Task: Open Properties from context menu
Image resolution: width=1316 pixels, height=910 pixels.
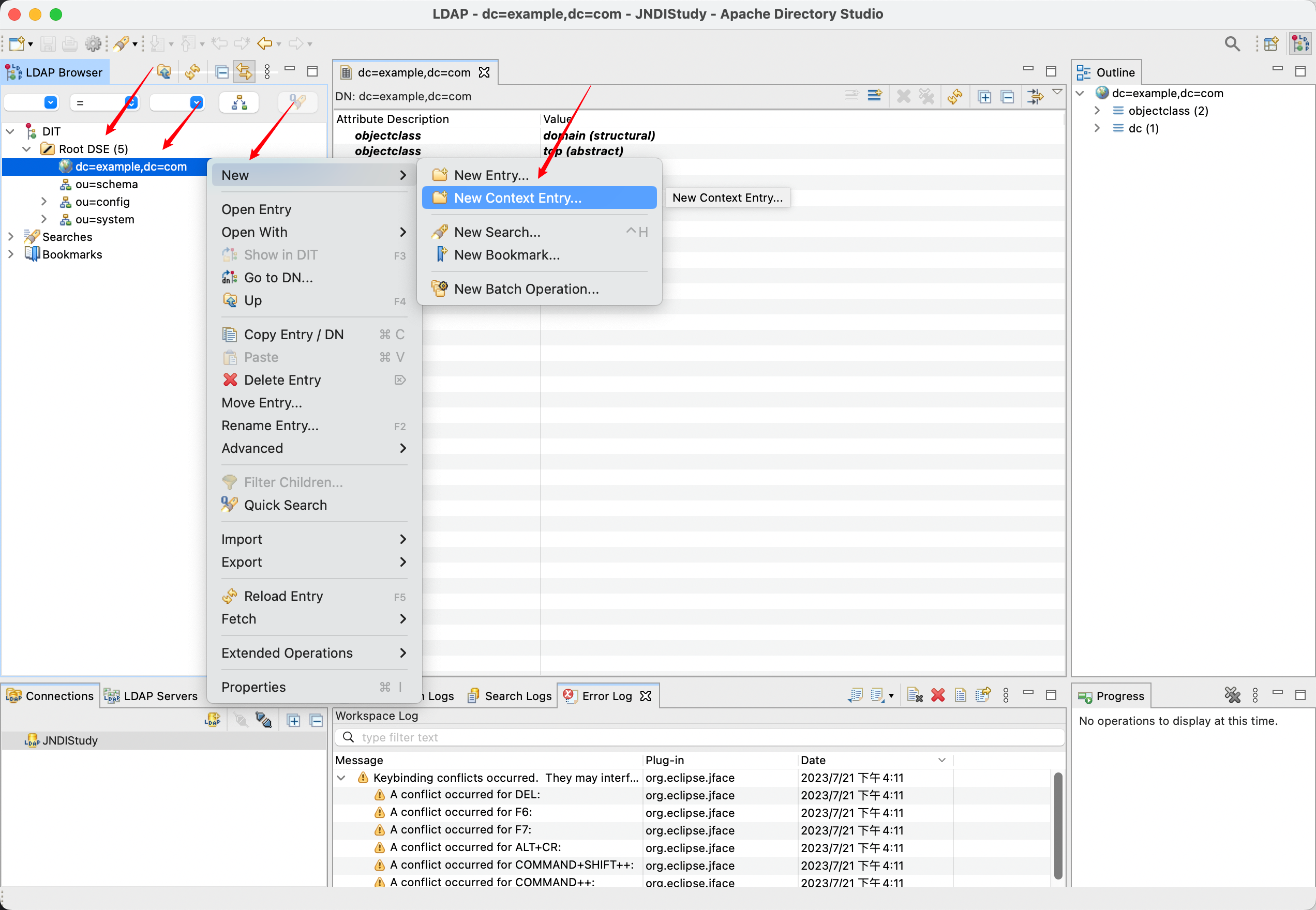Action: [x=314, y=688]
